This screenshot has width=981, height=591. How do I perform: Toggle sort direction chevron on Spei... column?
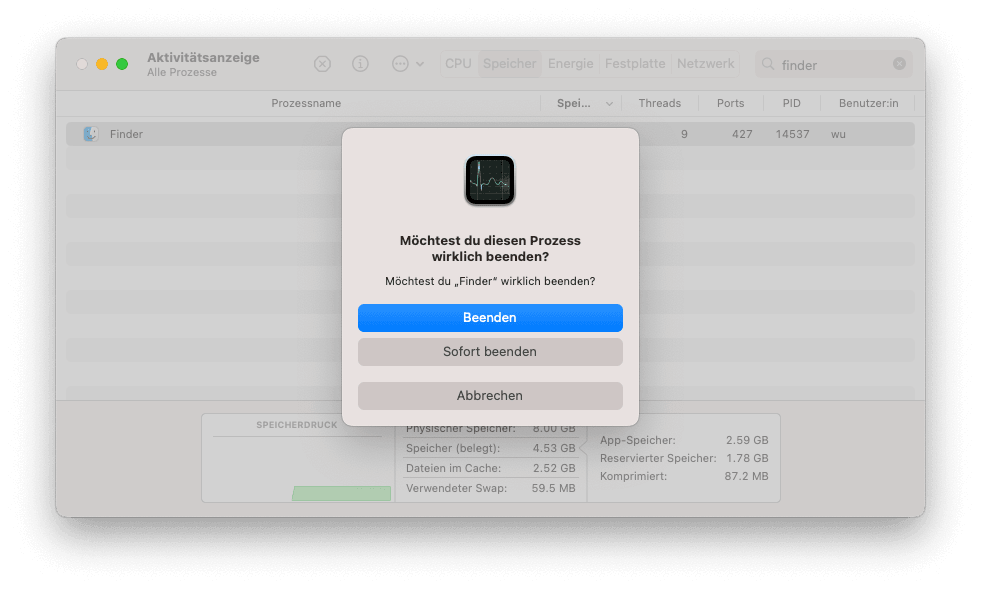[x=609, y=104]
